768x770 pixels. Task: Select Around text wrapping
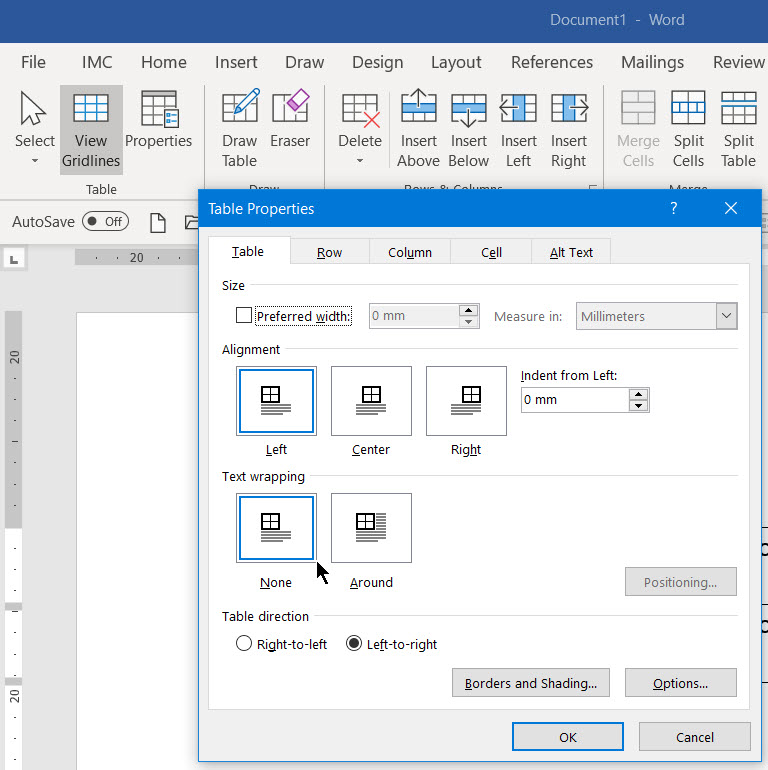[x=371, y=528]
